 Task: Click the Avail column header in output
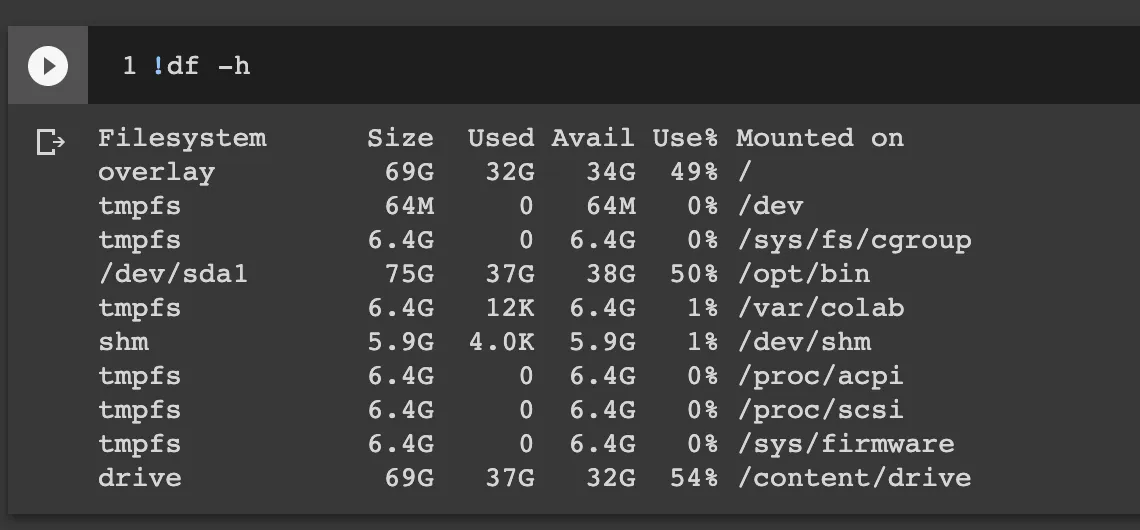point(593,138)
